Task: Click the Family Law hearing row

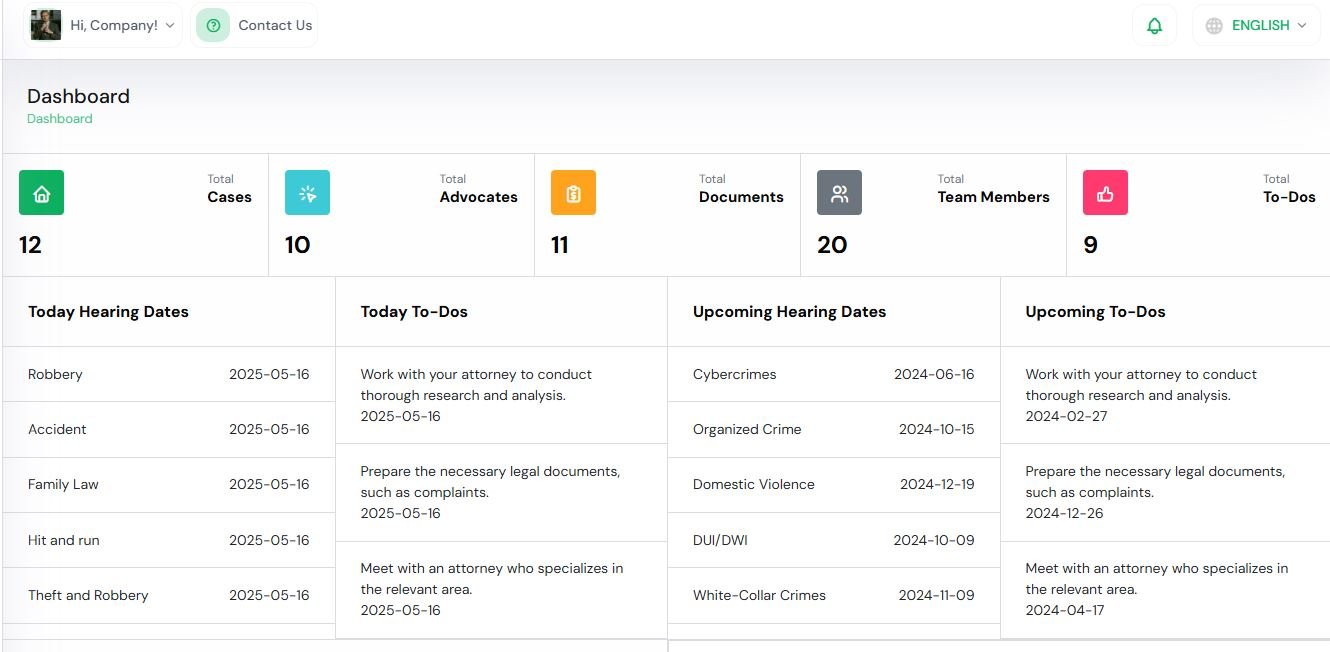Action: click(x=168, y=485)
